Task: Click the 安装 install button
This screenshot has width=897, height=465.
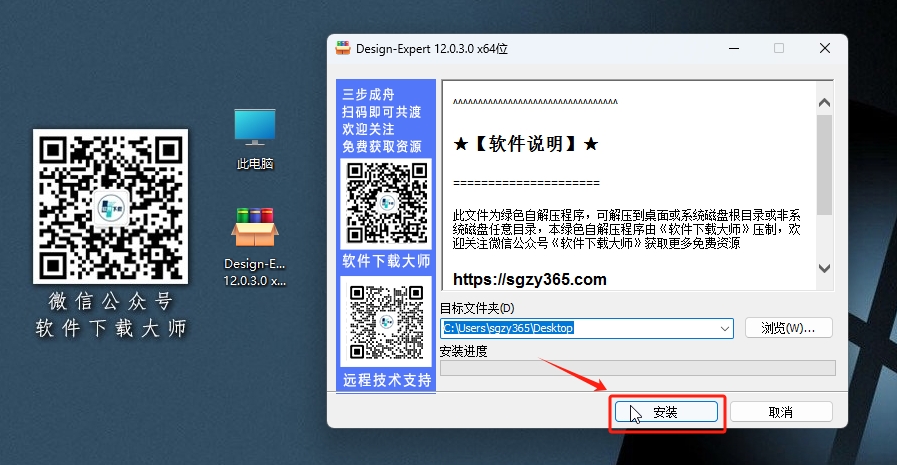Action: (x=666, y=412)
